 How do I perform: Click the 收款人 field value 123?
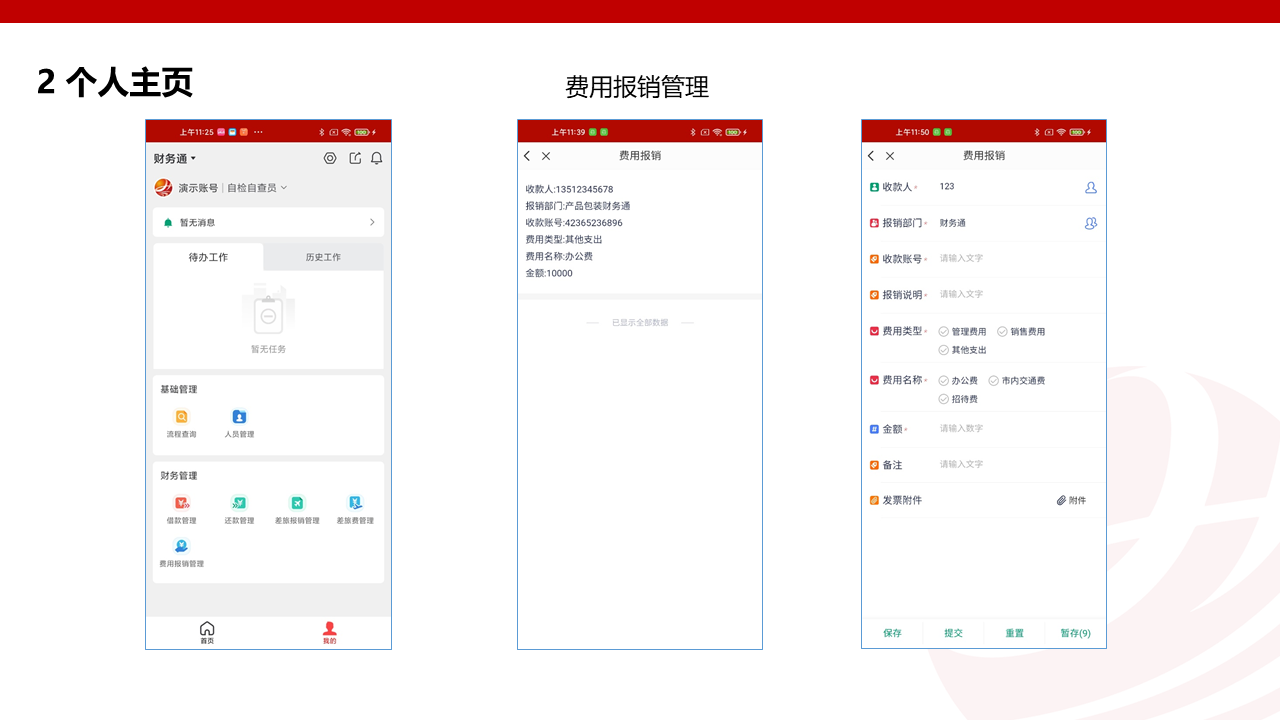pos(947,187)
